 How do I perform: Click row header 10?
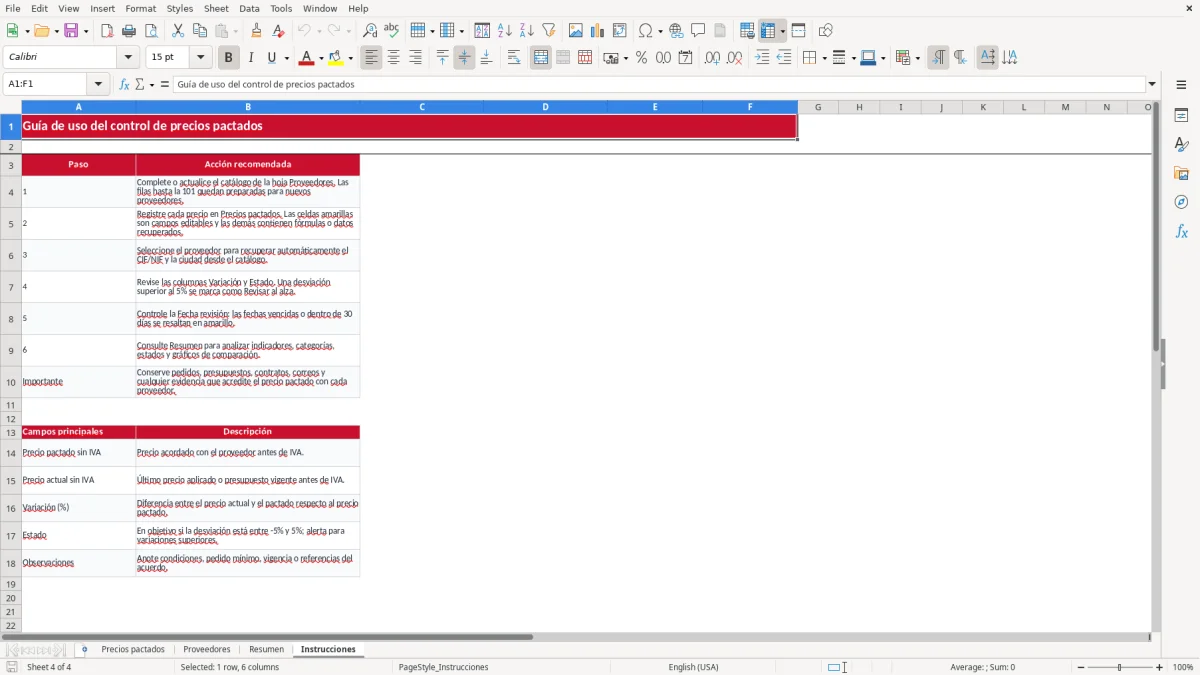(x=11, y=382)
